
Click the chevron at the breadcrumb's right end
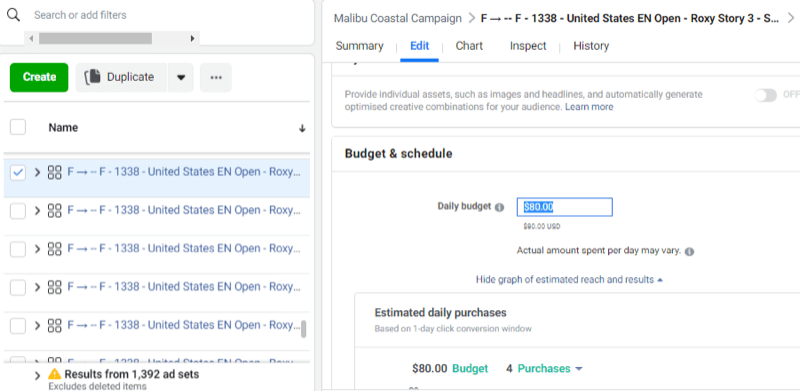(x=791, y=19)
